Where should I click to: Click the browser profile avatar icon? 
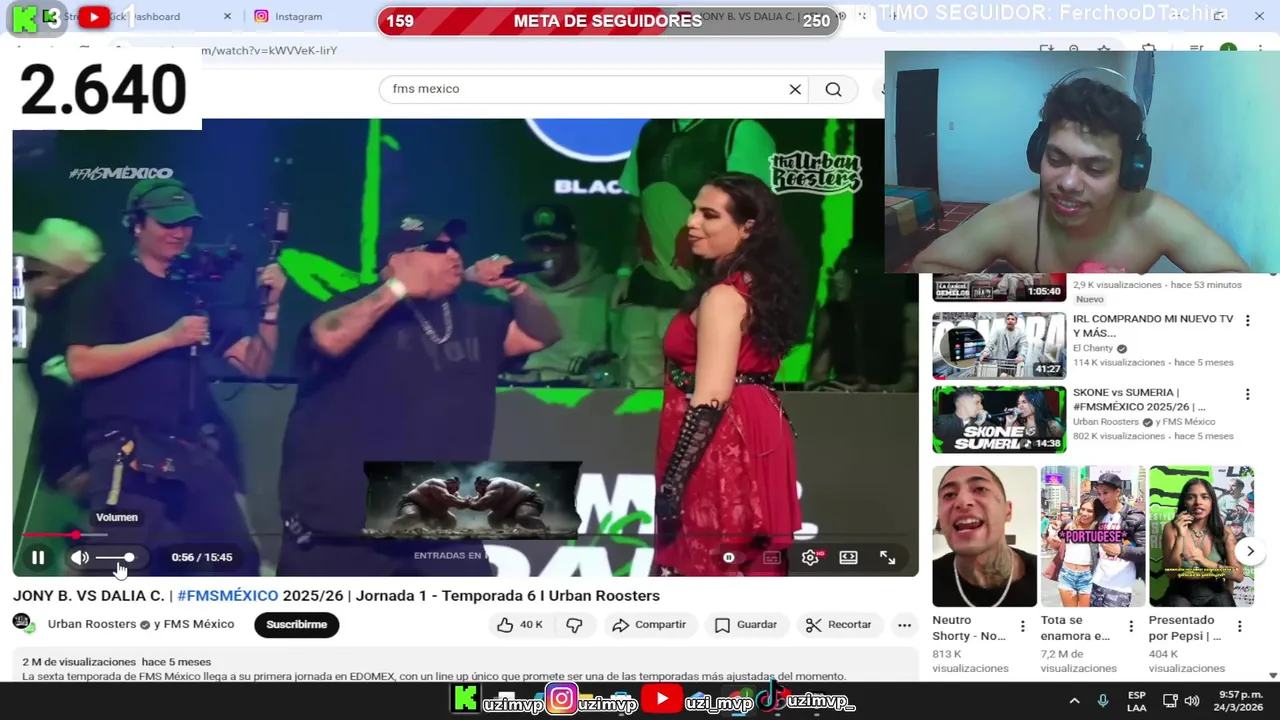tap(1228, 50)
